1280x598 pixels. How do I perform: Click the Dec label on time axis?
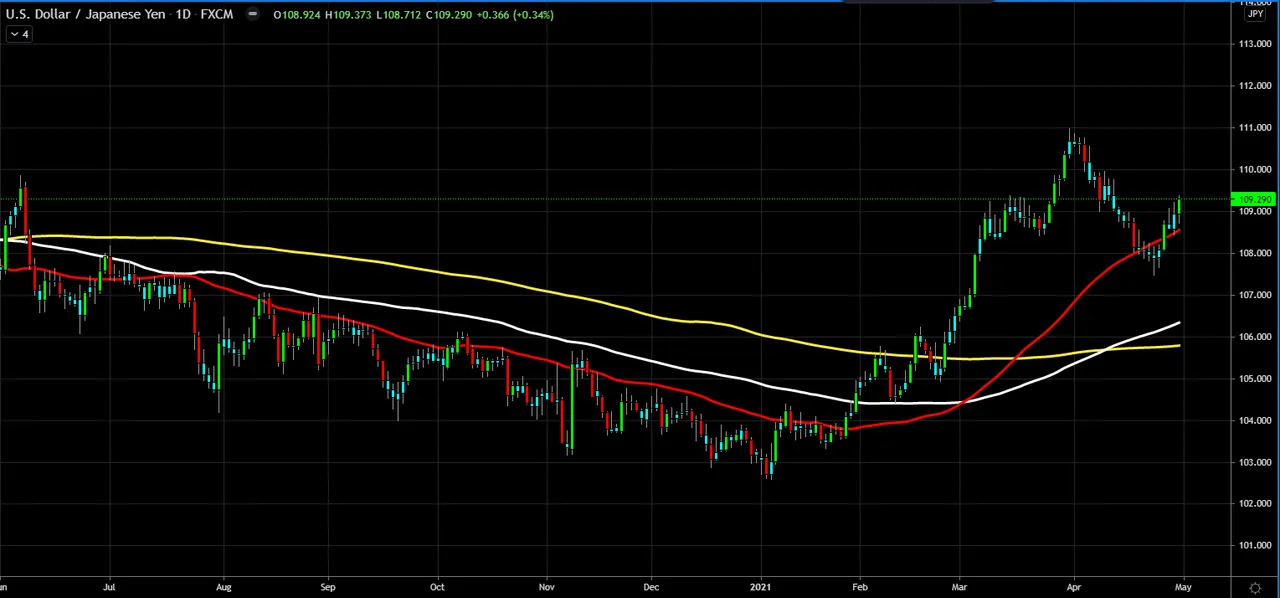[x=651, y=587]
